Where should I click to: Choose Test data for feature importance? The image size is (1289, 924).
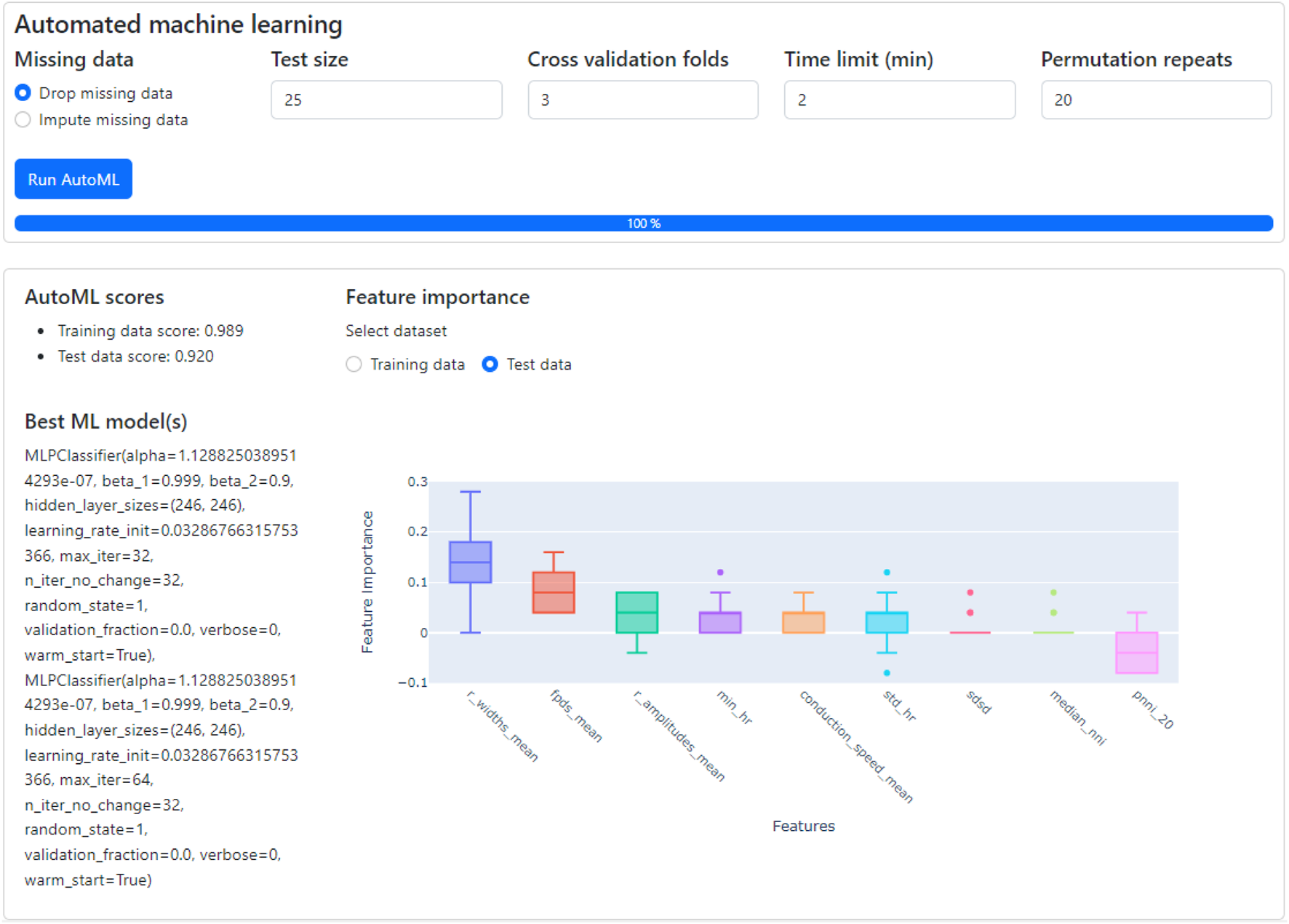click(x=490, y=365)
